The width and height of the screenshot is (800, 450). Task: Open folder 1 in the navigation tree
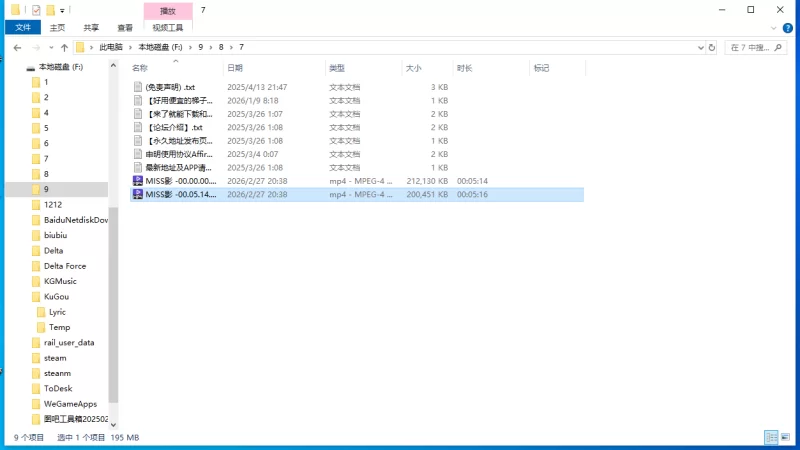coord(46,82)
